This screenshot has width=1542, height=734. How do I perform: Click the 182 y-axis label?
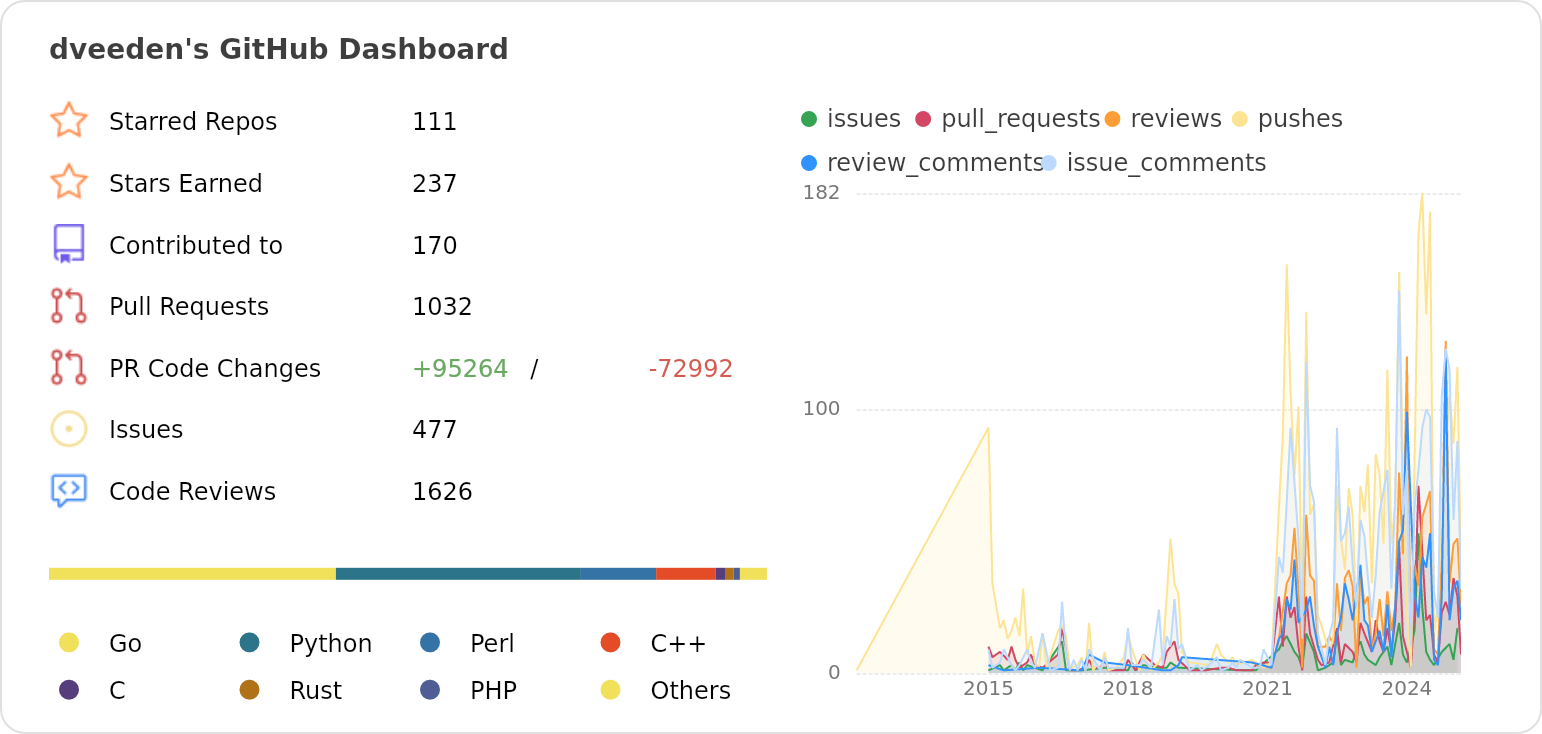[822, 193]
